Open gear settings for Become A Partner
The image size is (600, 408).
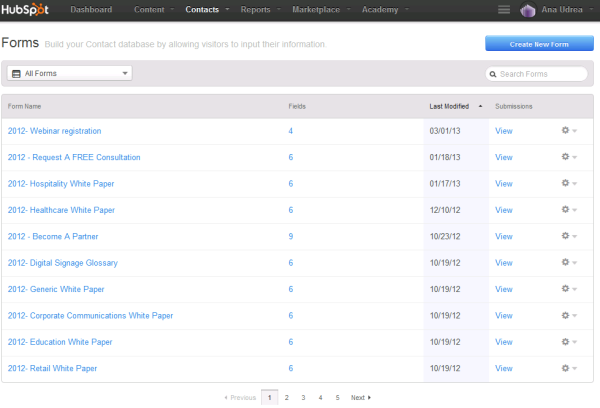[568, 236]
